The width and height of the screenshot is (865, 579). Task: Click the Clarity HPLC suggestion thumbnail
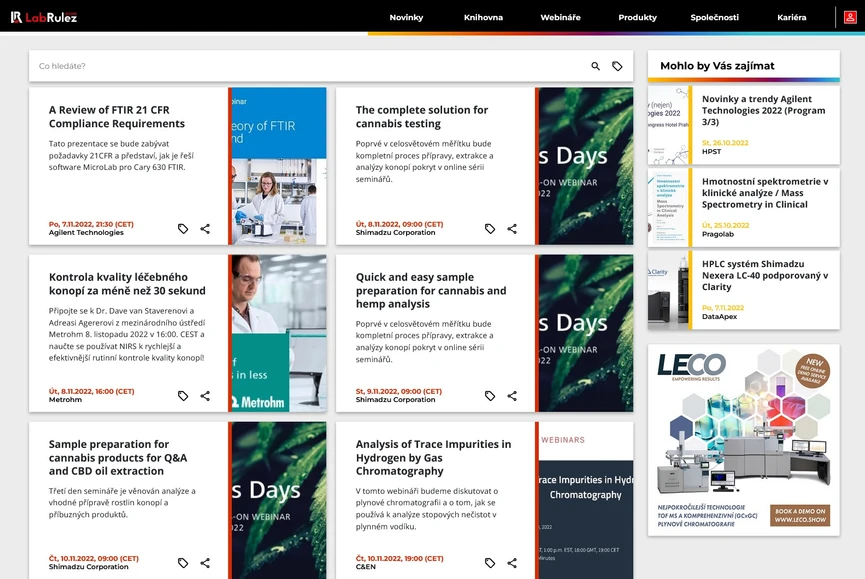(x=668, y=290)
